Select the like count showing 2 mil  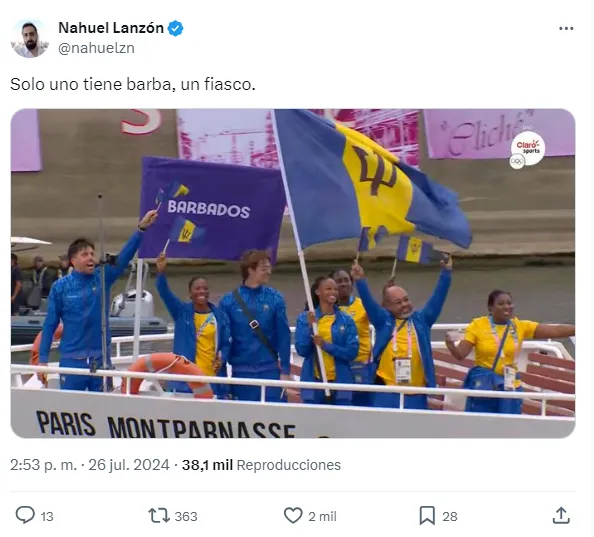(x=322, y=517)
